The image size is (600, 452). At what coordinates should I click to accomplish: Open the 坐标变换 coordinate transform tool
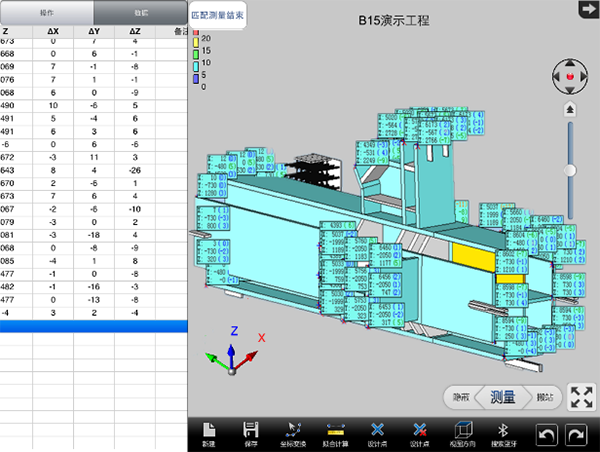pyautogui.click(x=293, y=434)
